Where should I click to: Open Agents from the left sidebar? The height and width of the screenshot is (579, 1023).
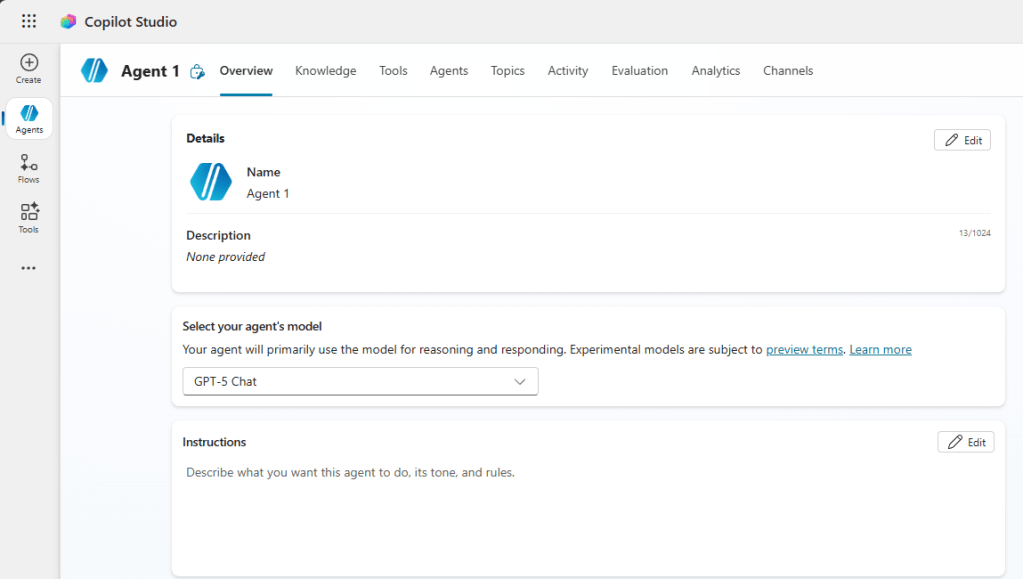(29, 119)
